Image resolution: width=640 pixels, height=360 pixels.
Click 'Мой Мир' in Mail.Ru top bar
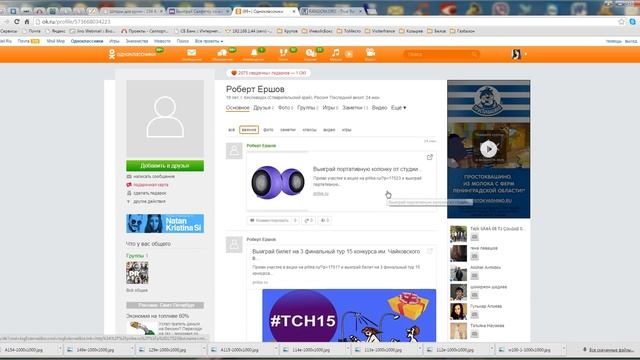[56, 41]
